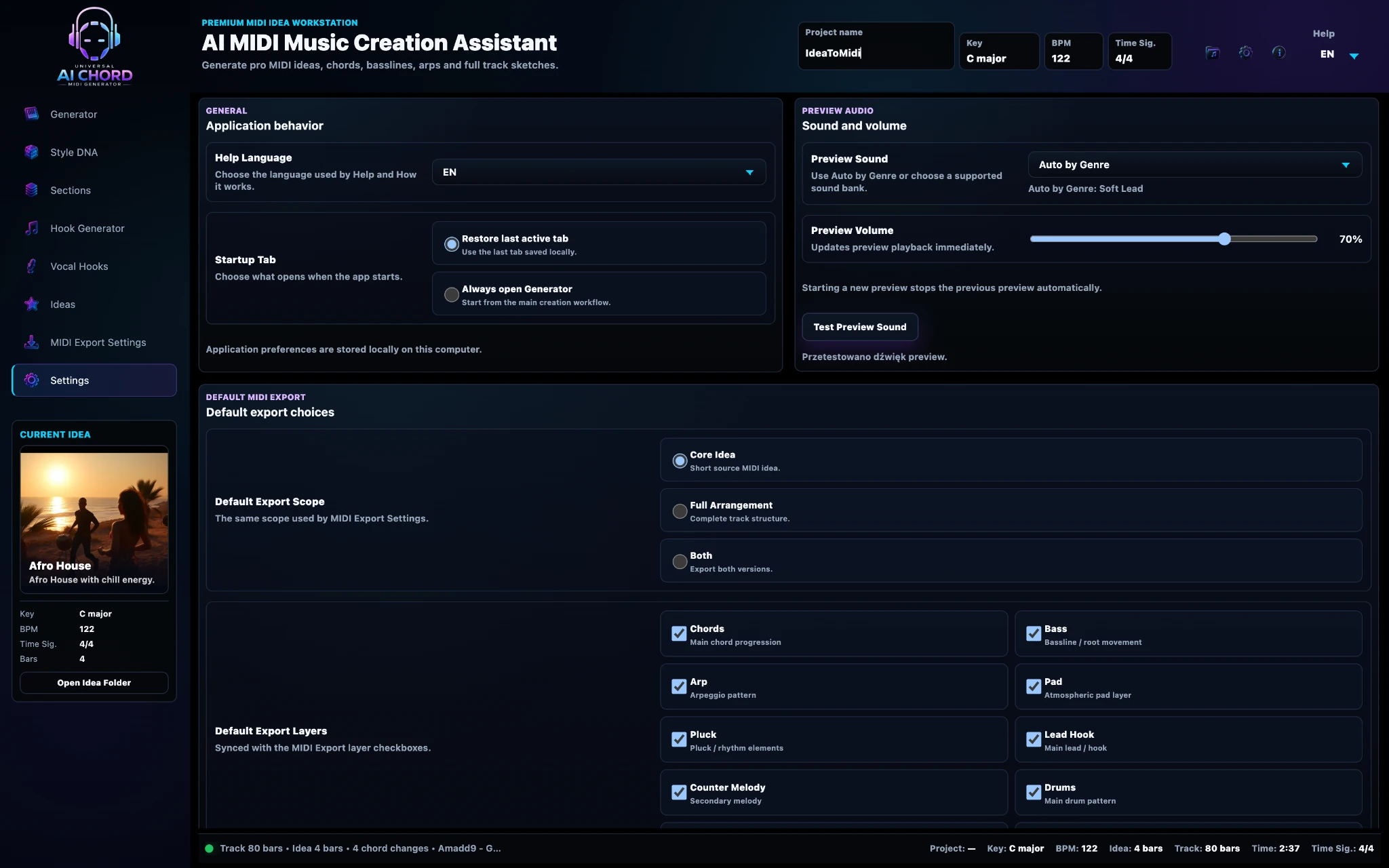1389x868 pixels.
Task: Click Test Preview Sound button
Action: [860, 327]
